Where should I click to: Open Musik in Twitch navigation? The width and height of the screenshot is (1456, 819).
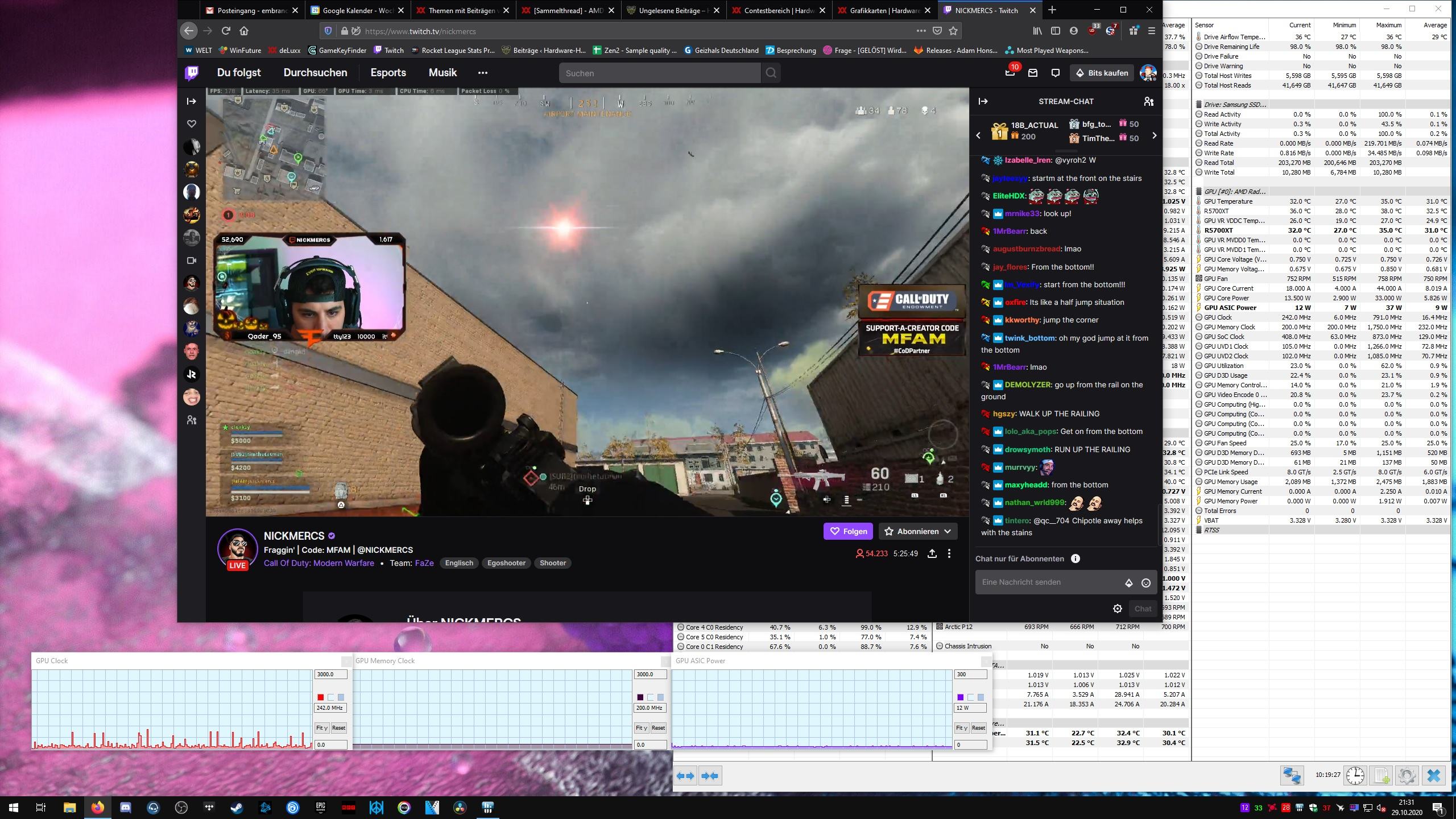tap(443, 73)
